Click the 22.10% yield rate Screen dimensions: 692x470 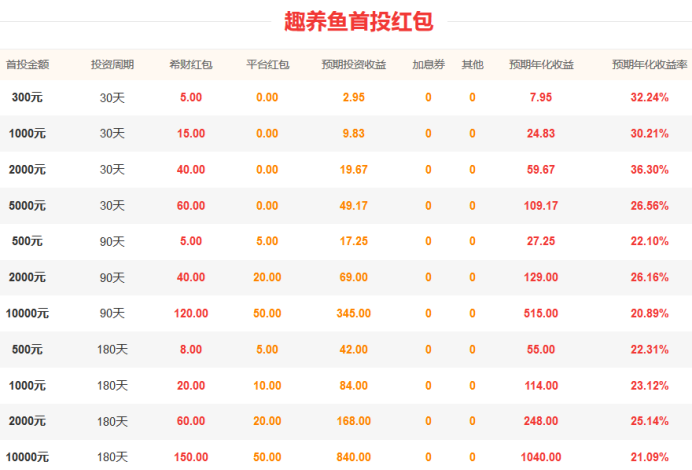650,241
